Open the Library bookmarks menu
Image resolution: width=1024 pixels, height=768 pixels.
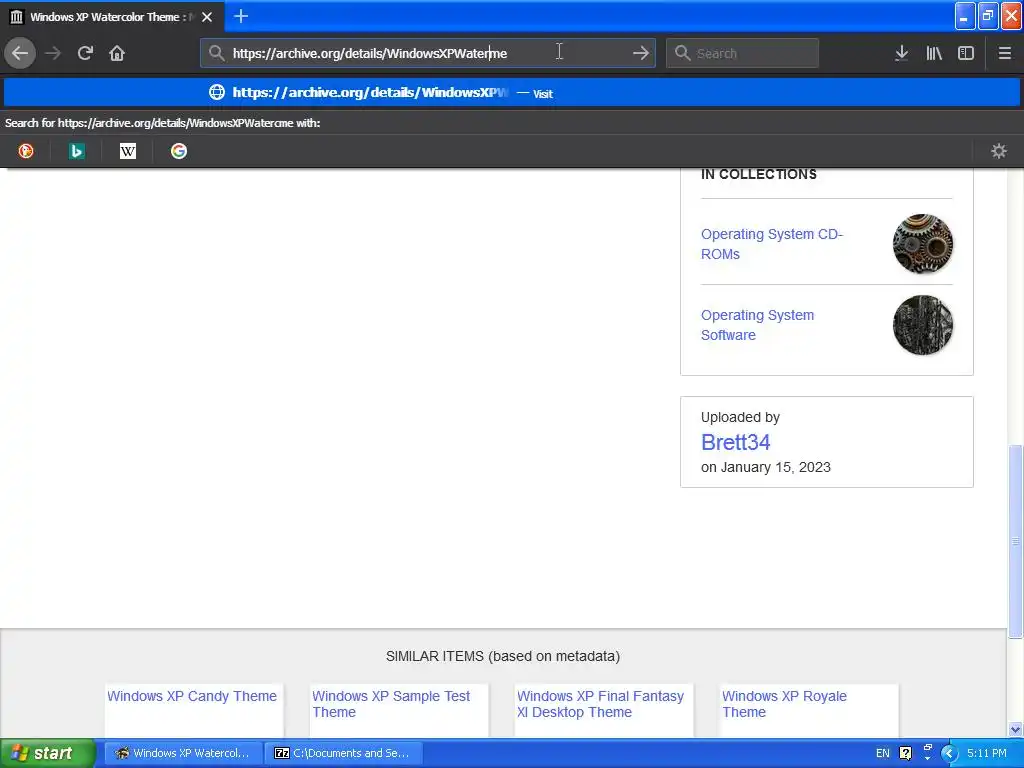[x=934, y=53]
